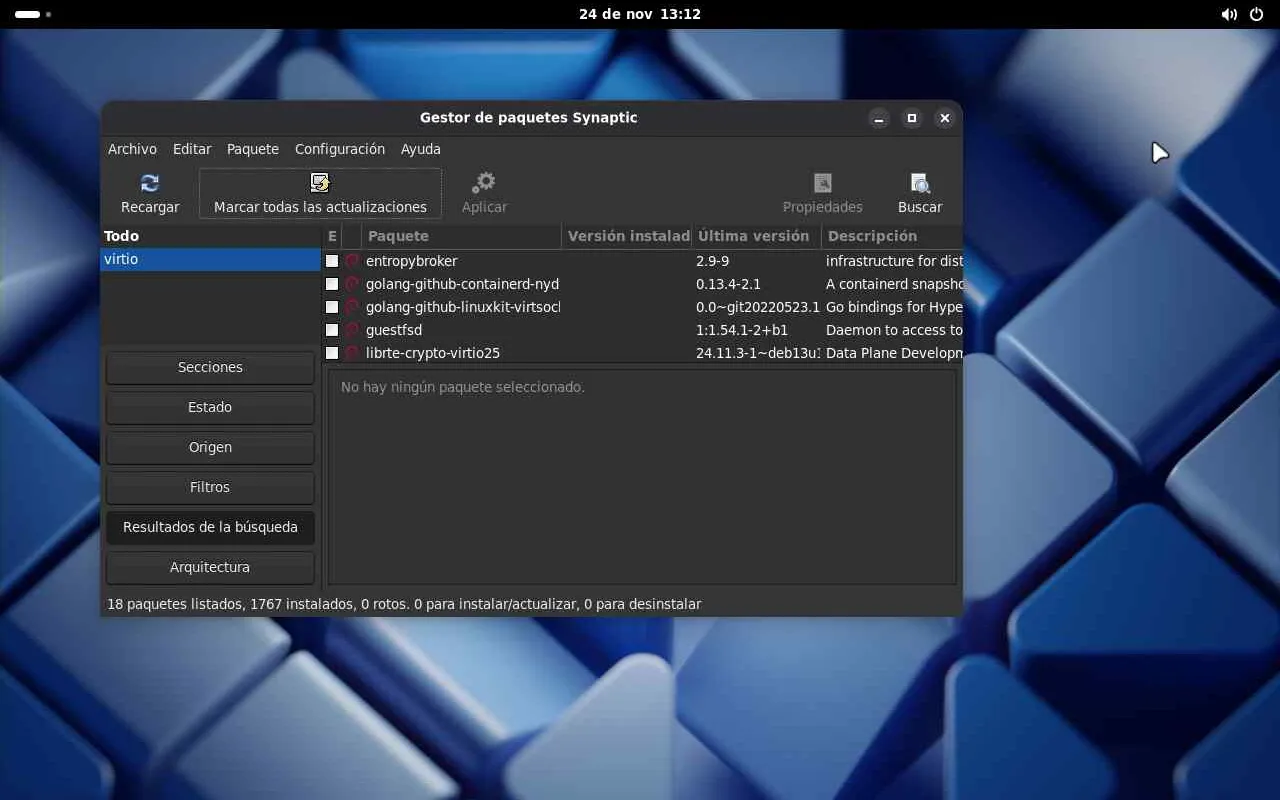The width and height of the screenshot is (1280, 800).
Task: Sort by the E status column header
Action: [x=332, y=236]
